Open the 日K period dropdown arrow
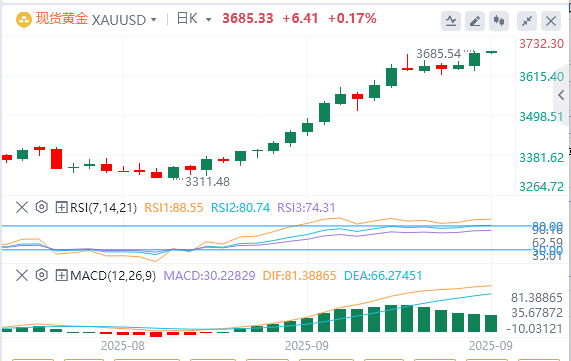571x361 pixels. 209,20
